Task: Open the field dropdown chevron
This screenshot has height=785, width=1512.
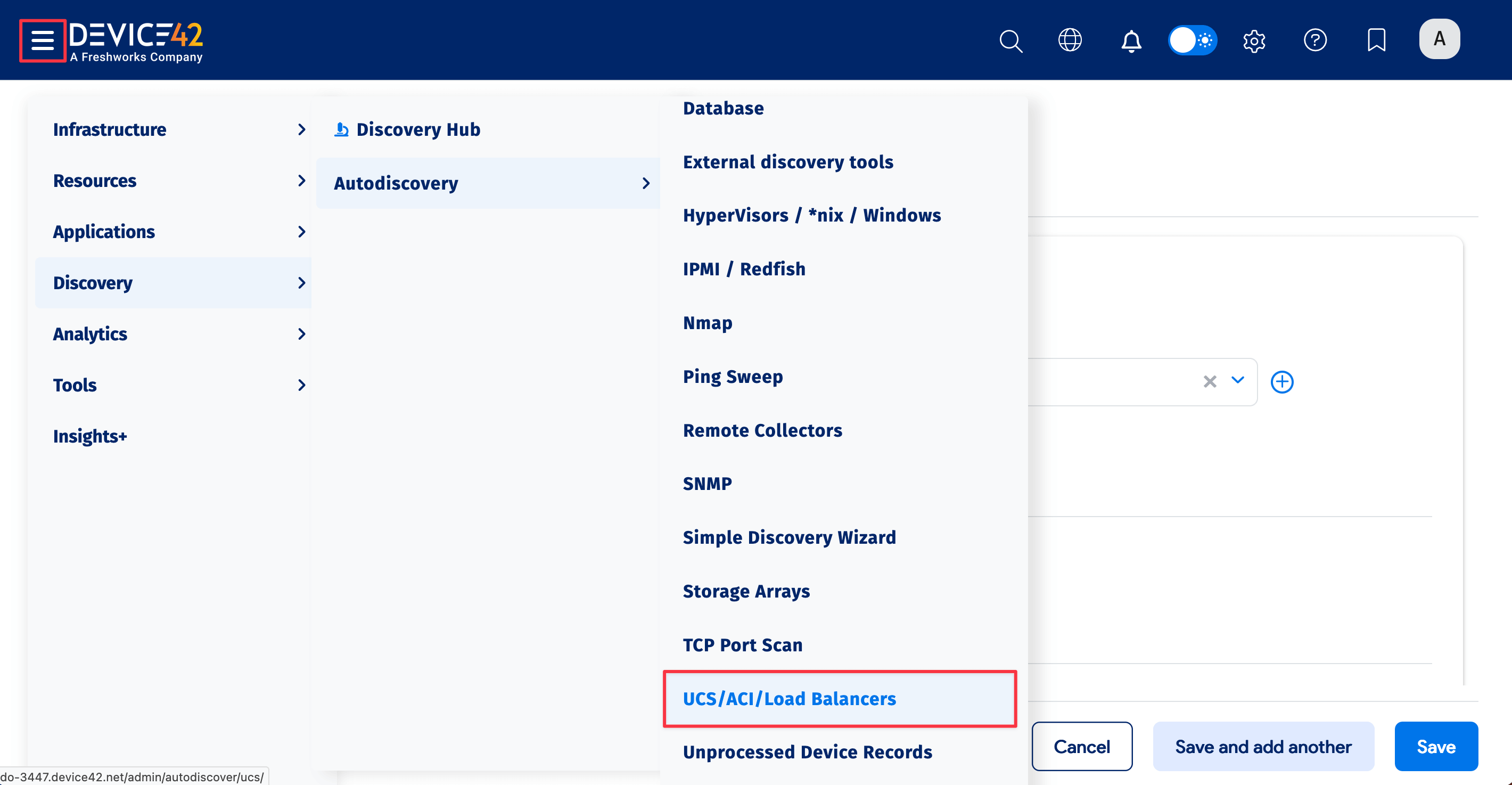Action: [1238, 382]
